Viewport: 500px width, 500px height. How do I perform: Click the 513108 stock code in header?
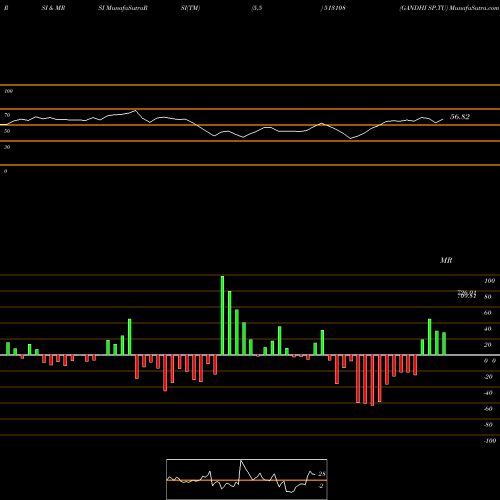point(334,8)
